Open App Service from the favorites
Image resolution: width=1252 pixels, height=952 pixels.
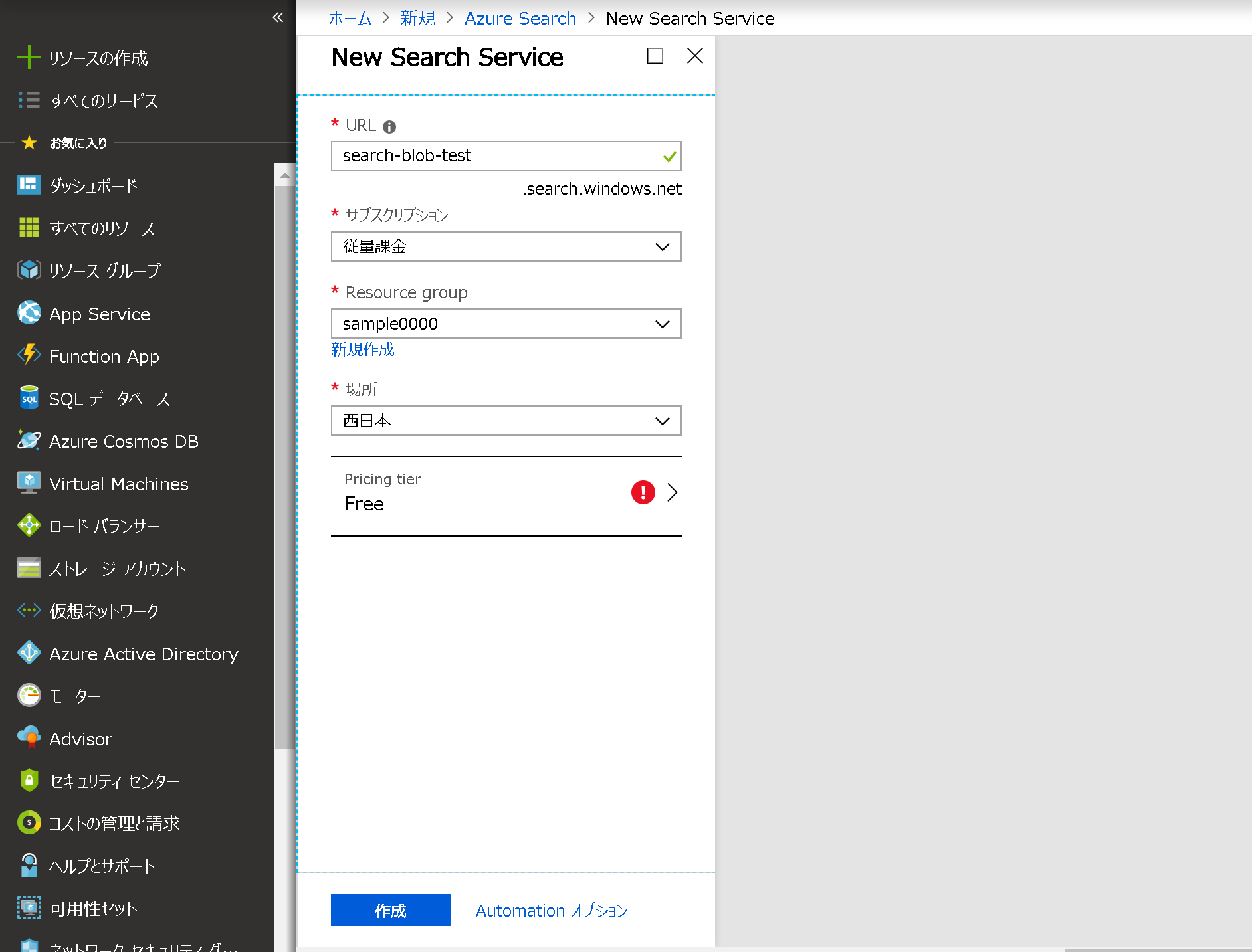point(100,314)
